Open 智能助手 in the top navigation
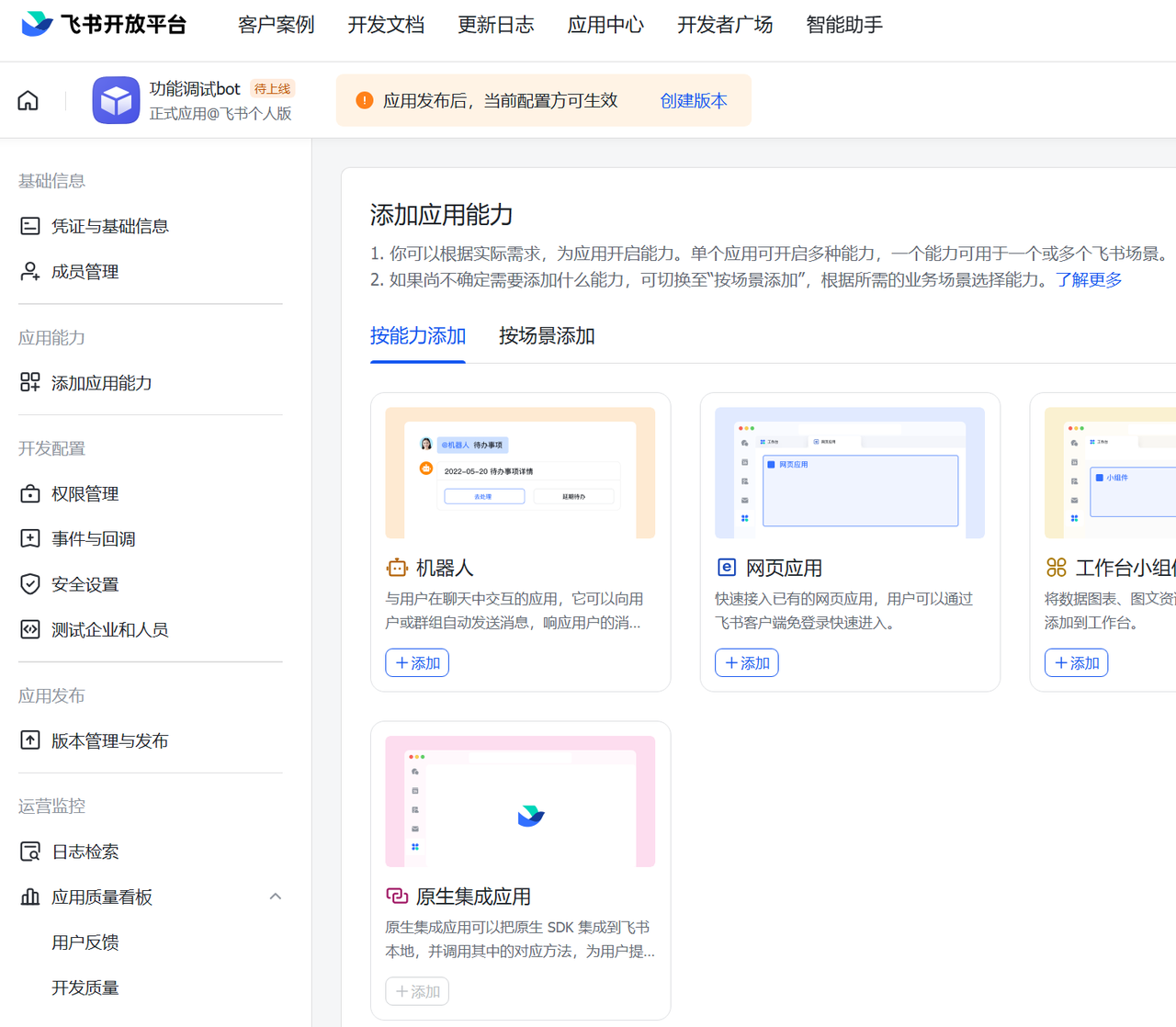The image size is (1176, 1027). 844,25
